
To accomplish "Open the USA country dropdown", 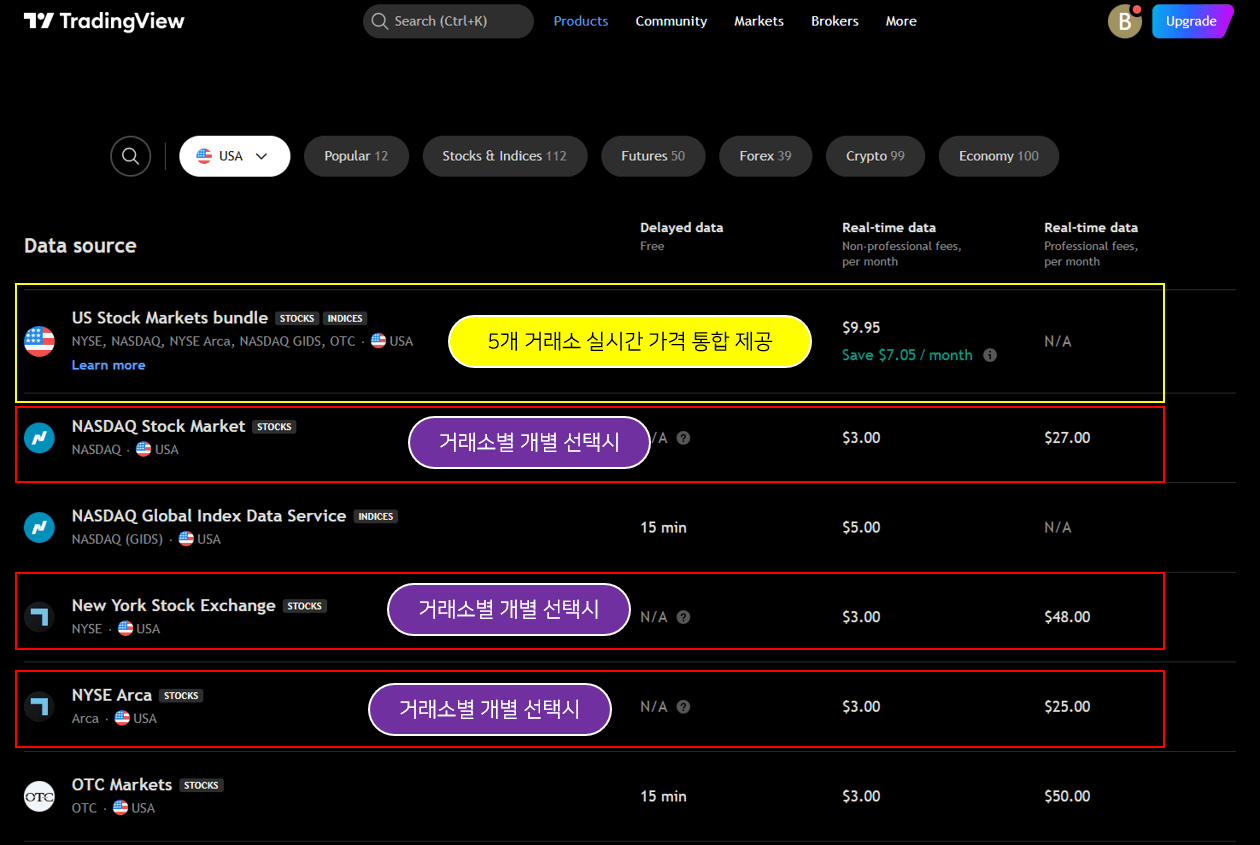I will [235, 156].
